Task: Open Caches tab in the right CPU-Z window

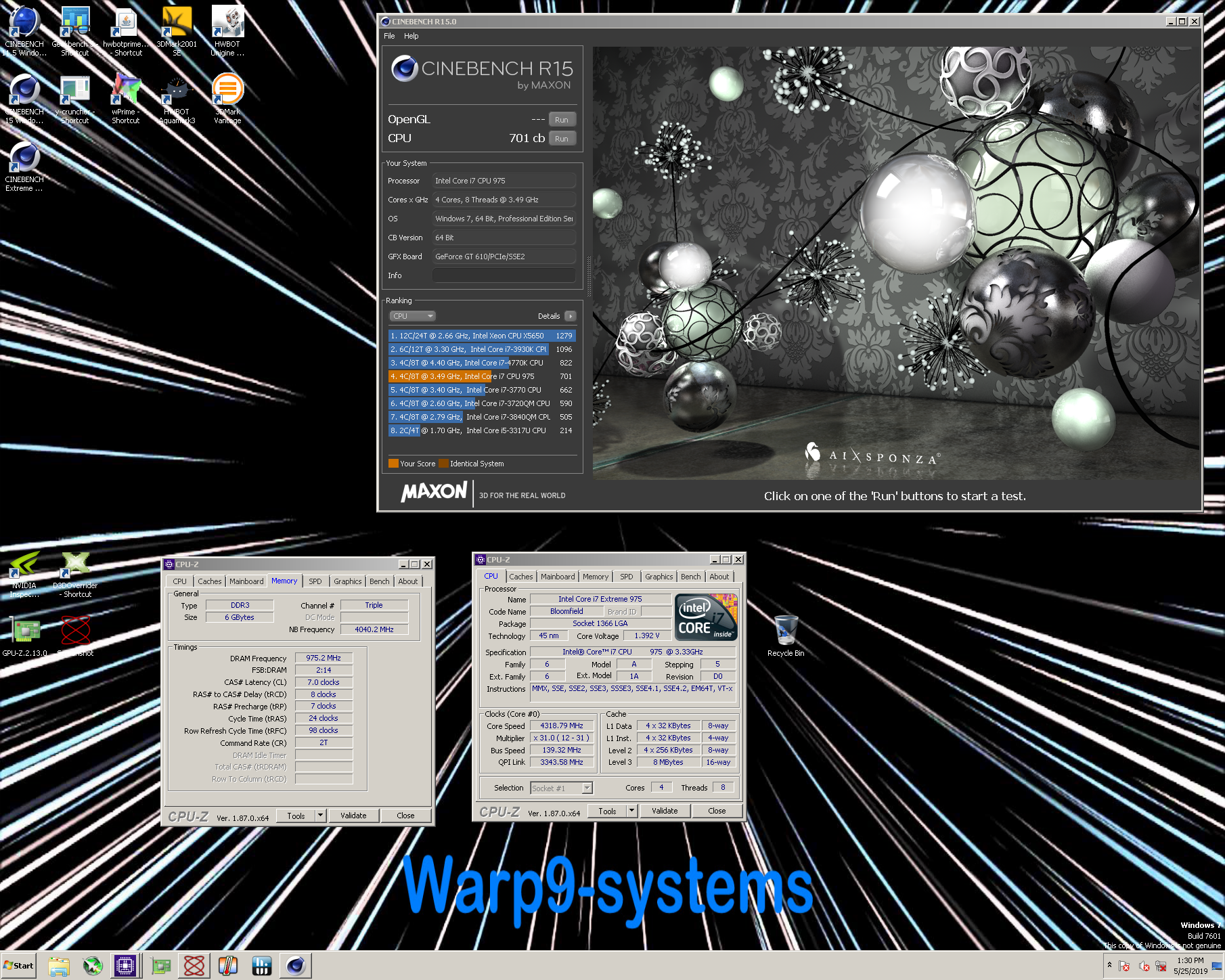Action: click(521, 577)
